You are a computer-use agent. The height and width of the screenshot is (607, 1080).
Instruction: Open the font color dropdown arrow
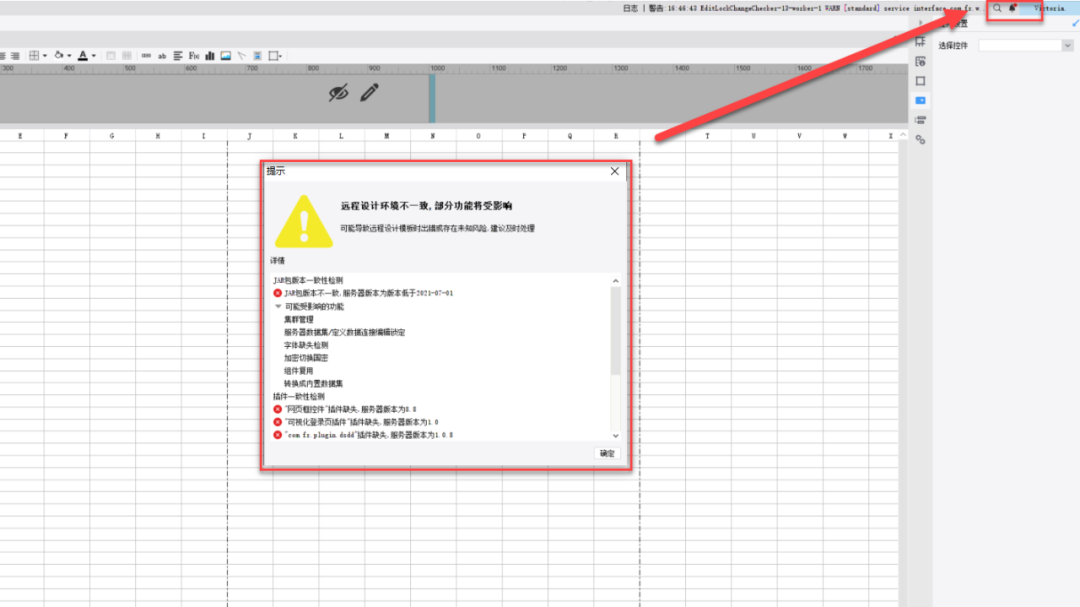point(94,56)
